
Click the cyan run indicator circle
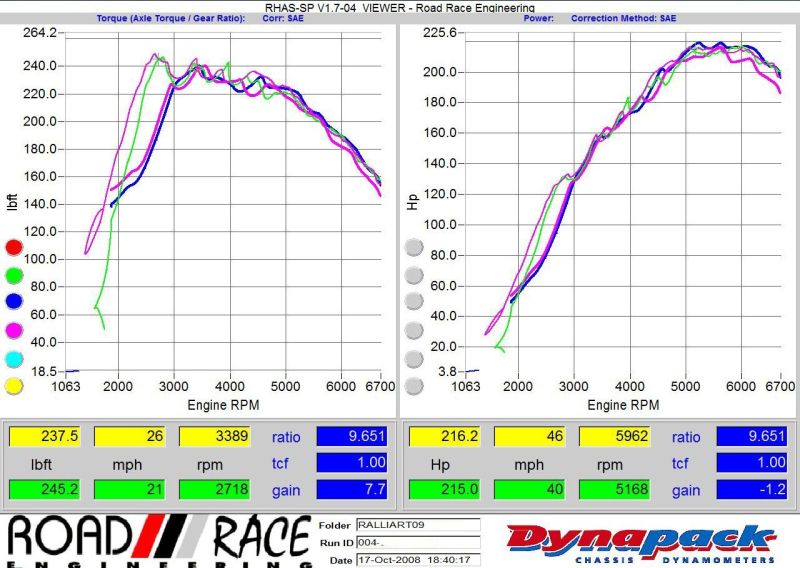(14, 358)
